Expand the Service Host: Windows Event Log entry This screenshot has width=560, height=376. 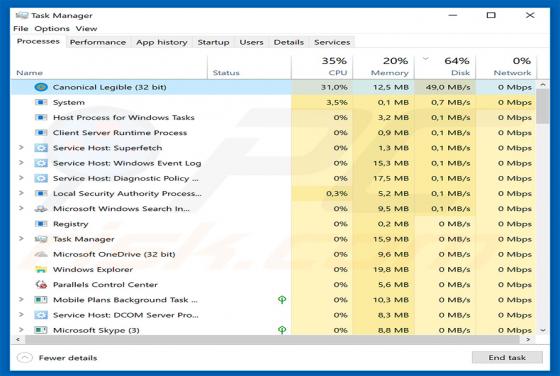tap(21, 163)
